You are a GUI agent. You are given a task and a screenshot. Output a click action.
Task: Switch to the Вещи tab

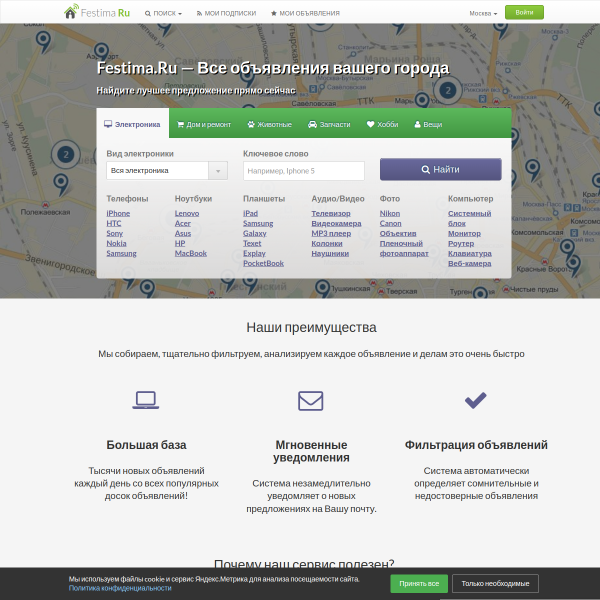click(429, 124)
